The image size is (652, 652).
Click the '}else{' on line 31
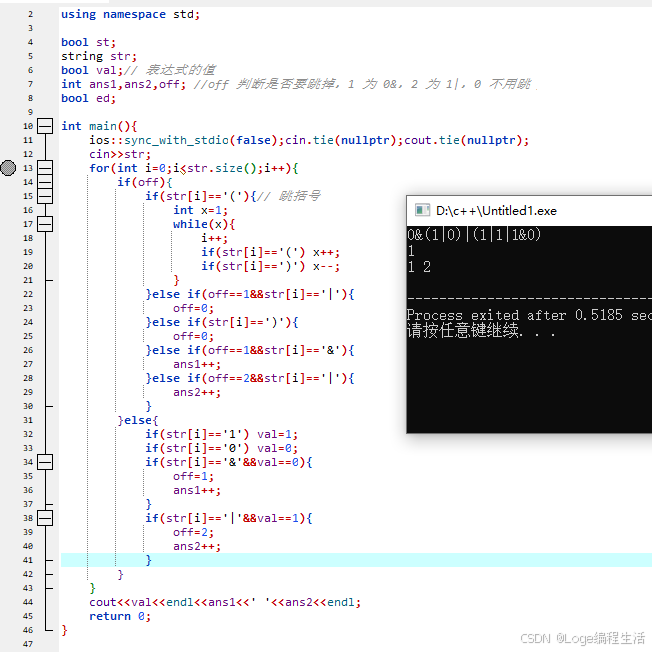138,420
